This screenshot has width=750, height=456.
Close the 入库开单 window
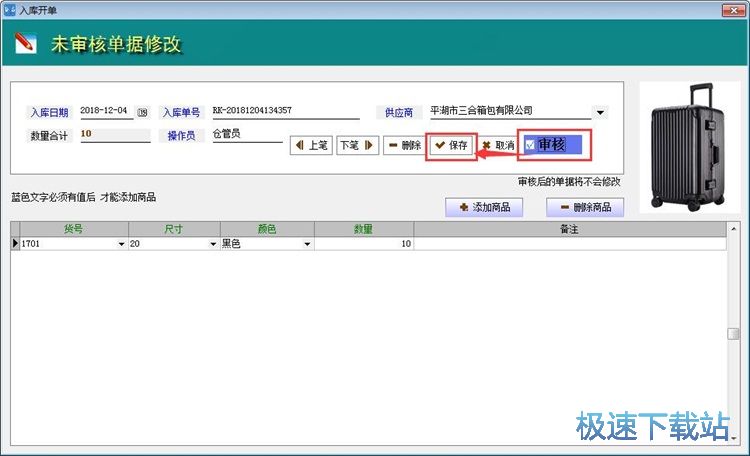(733, 10)
